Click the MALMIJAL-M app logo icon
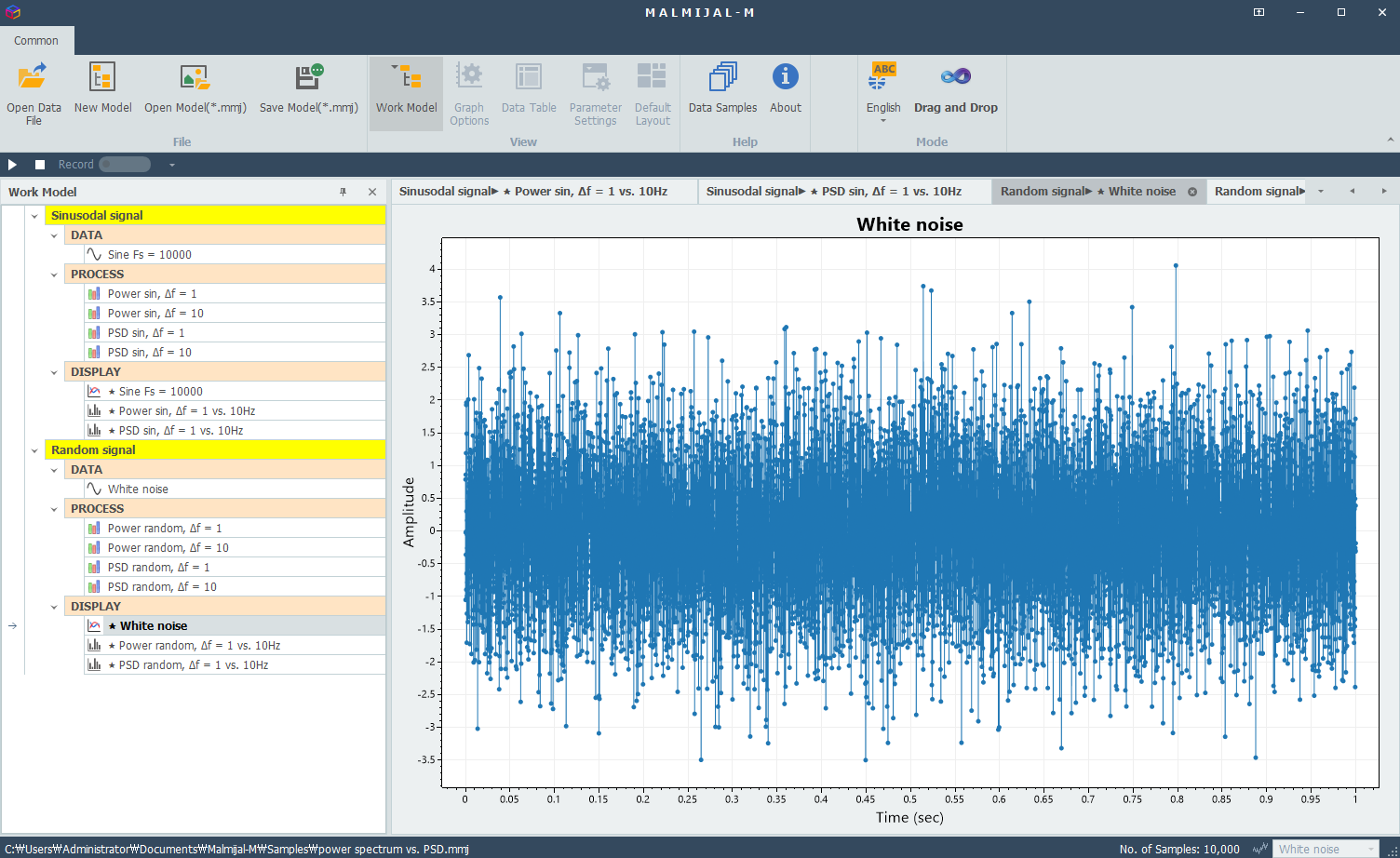Screen dimensions: 1400x858 [12, 12]
